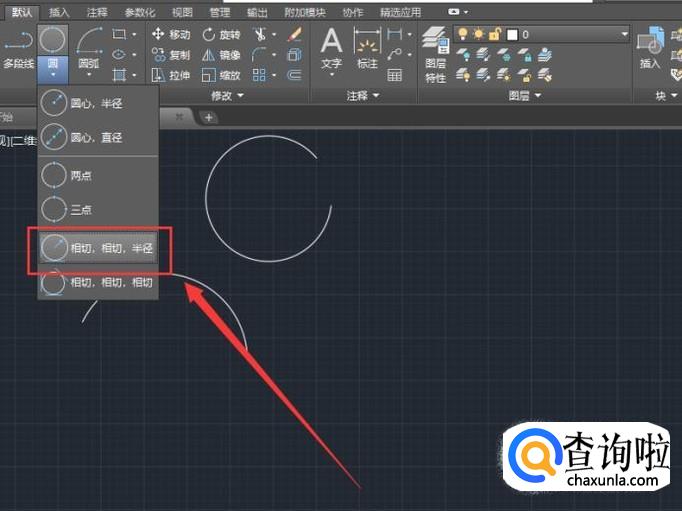This screenshot has height=511, width=682.
Task: Click the Offset icon
Action: point(294,75)
